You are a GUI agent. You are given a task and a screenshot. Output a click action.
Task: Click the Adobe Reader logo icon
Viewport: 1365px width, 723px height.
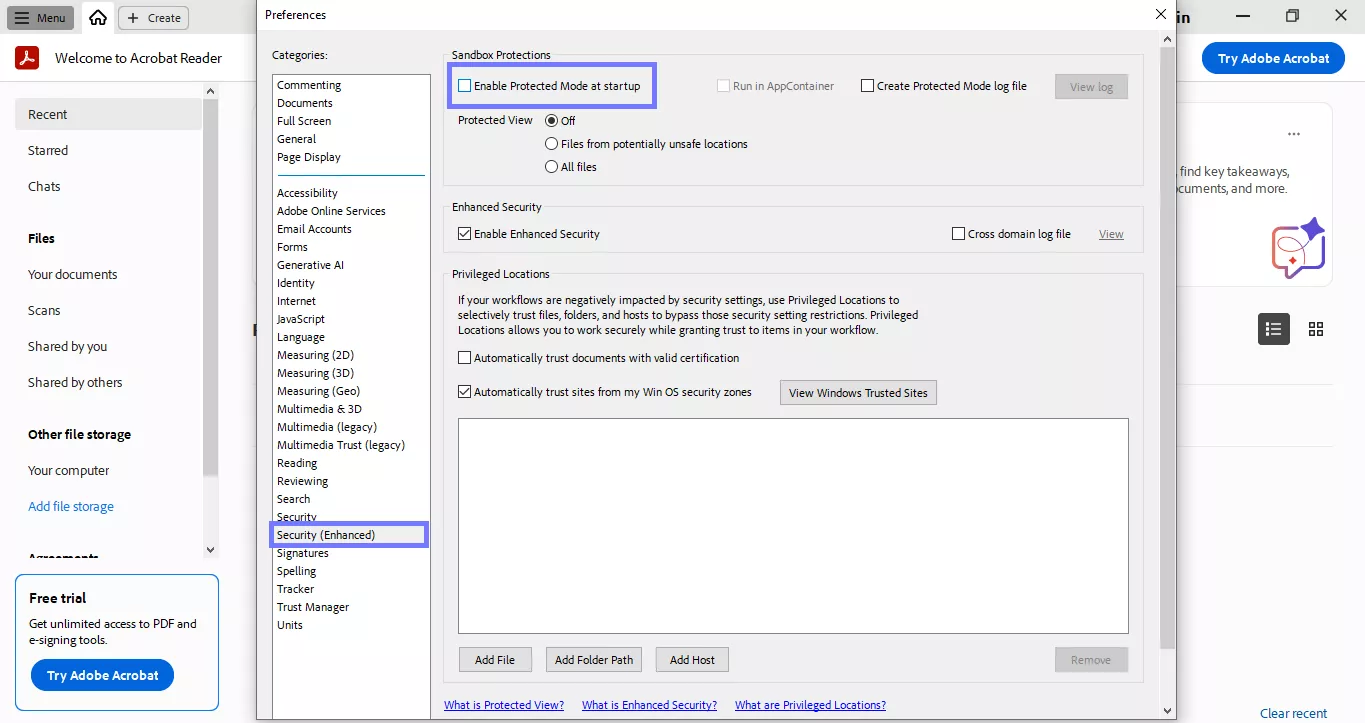click(26, 57)
